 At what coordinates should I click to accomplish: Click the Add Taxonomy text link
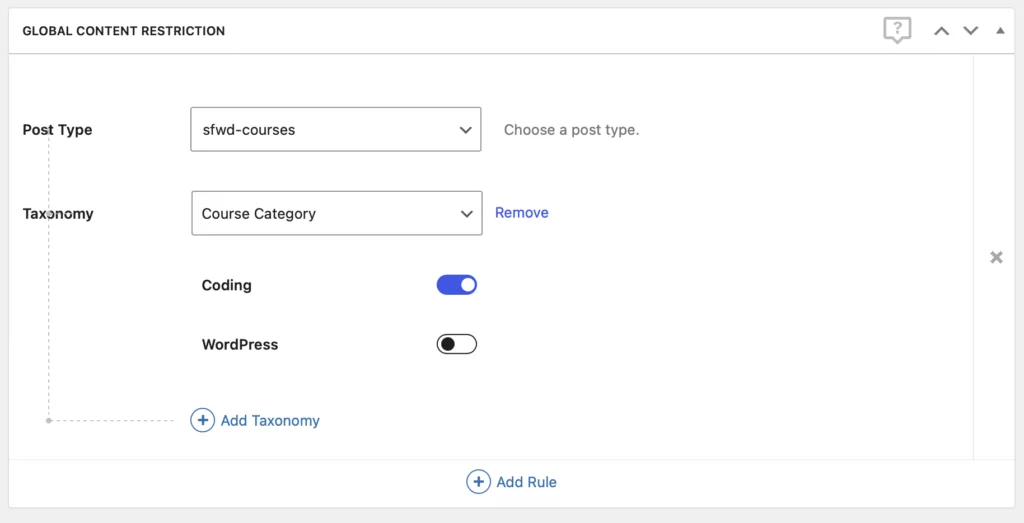click(270, 420)
